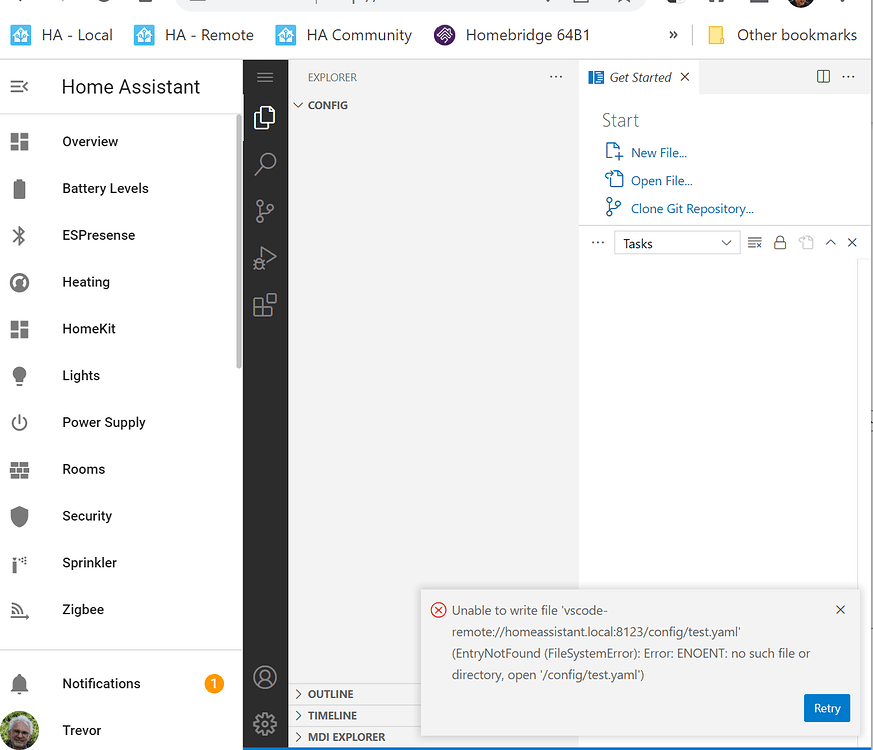Image resolution: width=873 pixels, height=750 pixels.
Task: Click the orange notification count badge
Action: coord(214,683)
